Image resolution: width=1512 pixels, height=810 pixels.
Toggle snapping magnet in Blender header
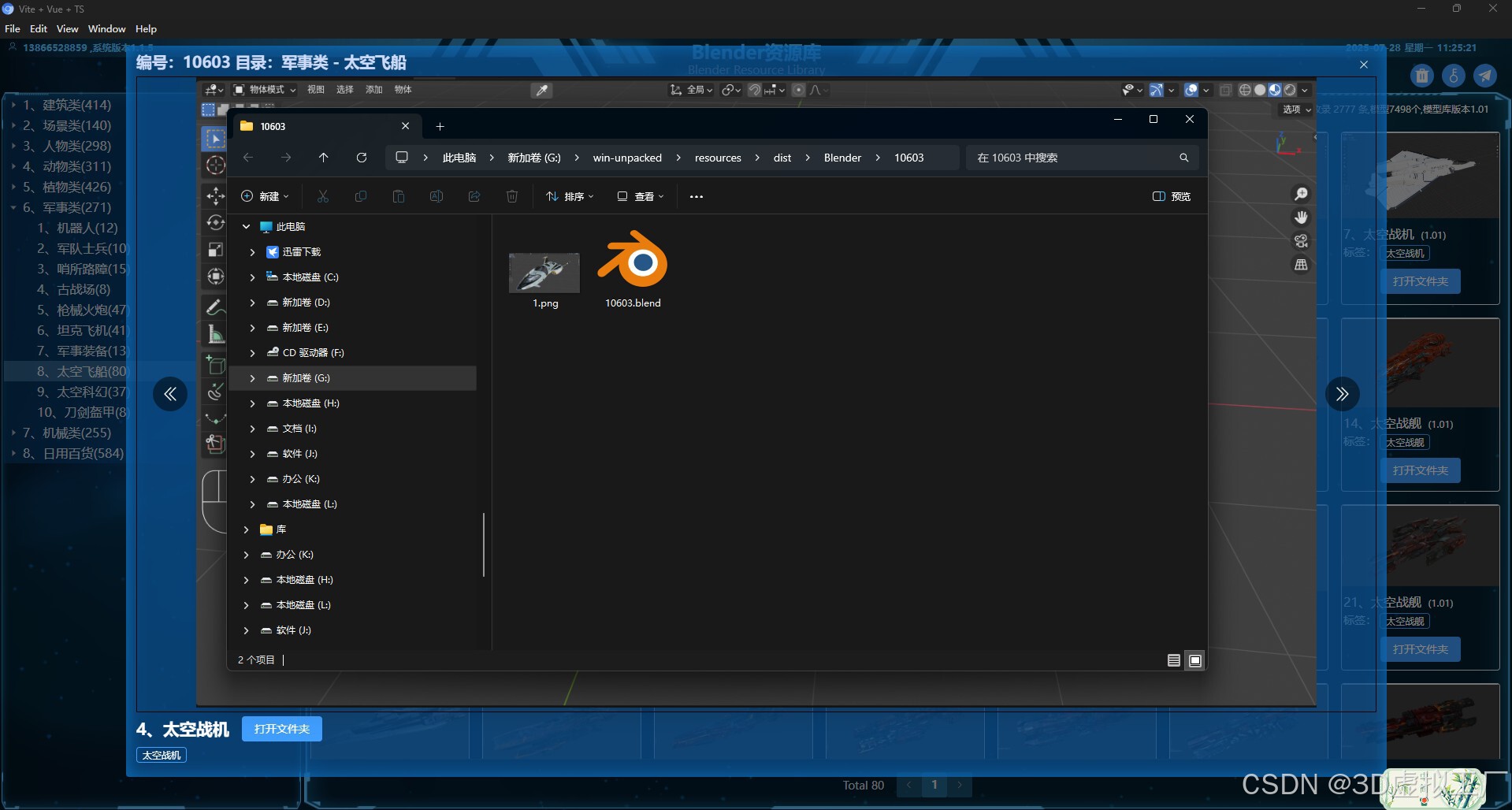pyautogui.click(x=755, y=90)
